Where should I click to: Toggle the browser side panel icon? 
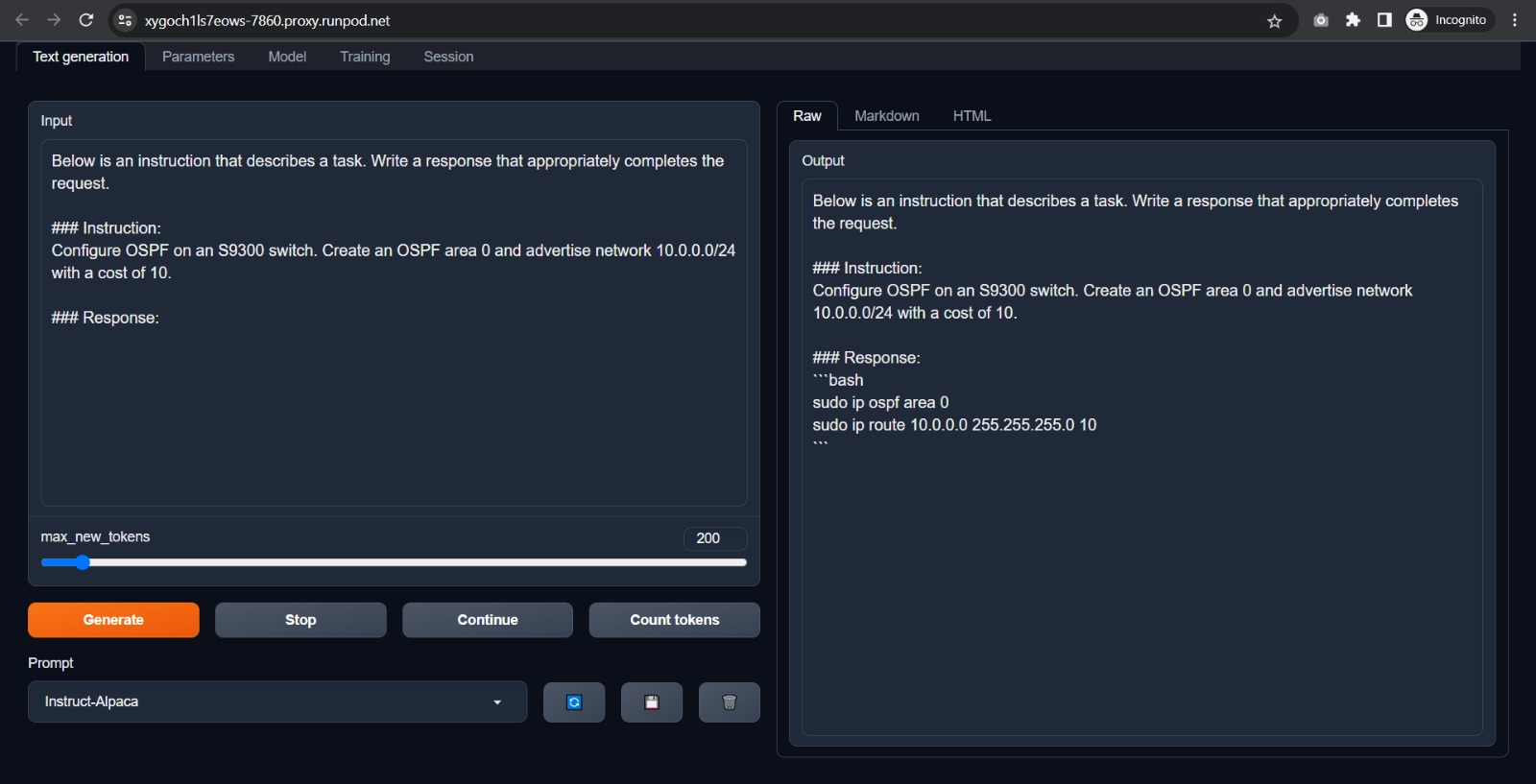[1384, 20]
